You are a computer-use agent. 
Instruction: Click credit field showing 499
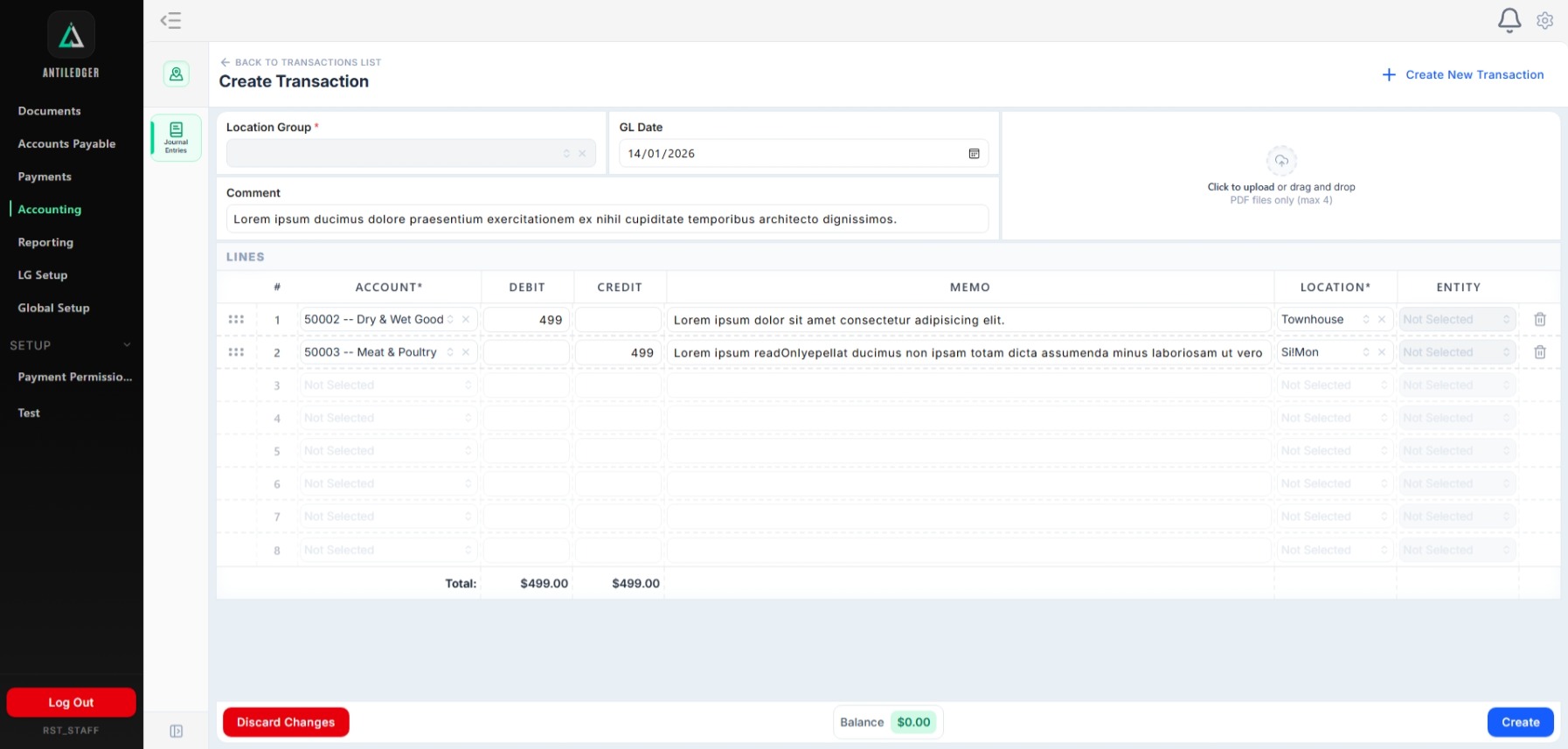coord(618,352)
